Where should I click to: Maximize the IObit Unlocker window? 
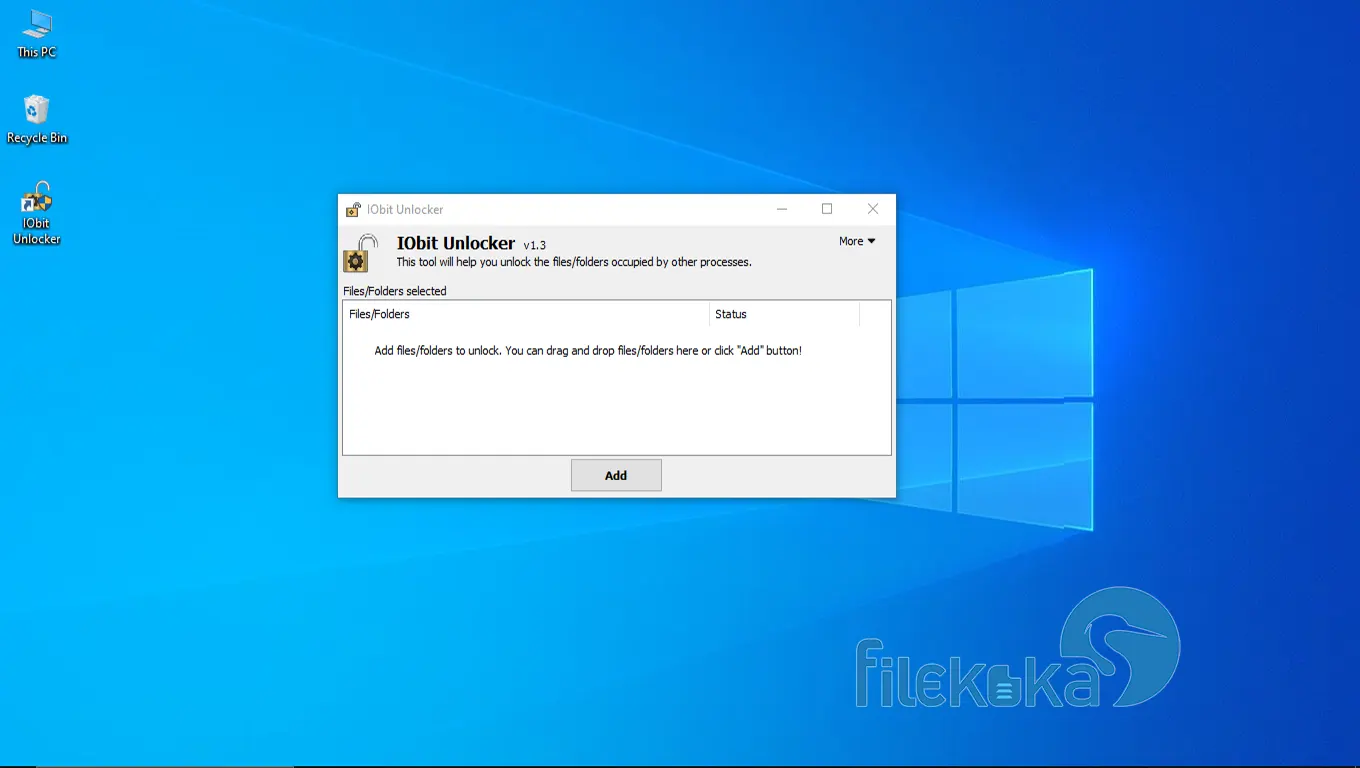827,209
